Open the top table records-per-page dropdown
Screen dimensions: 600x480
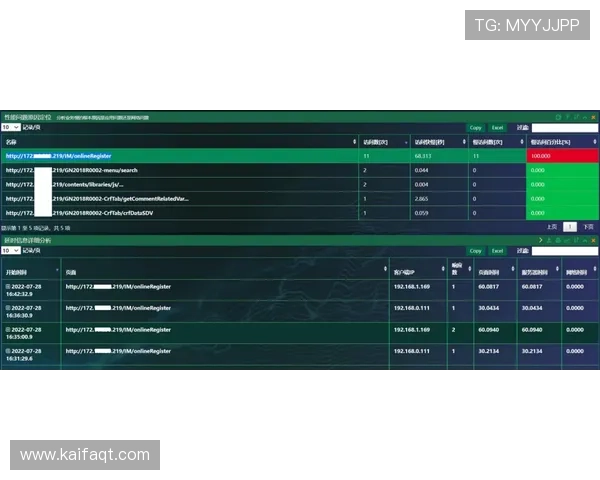(11, 128)
